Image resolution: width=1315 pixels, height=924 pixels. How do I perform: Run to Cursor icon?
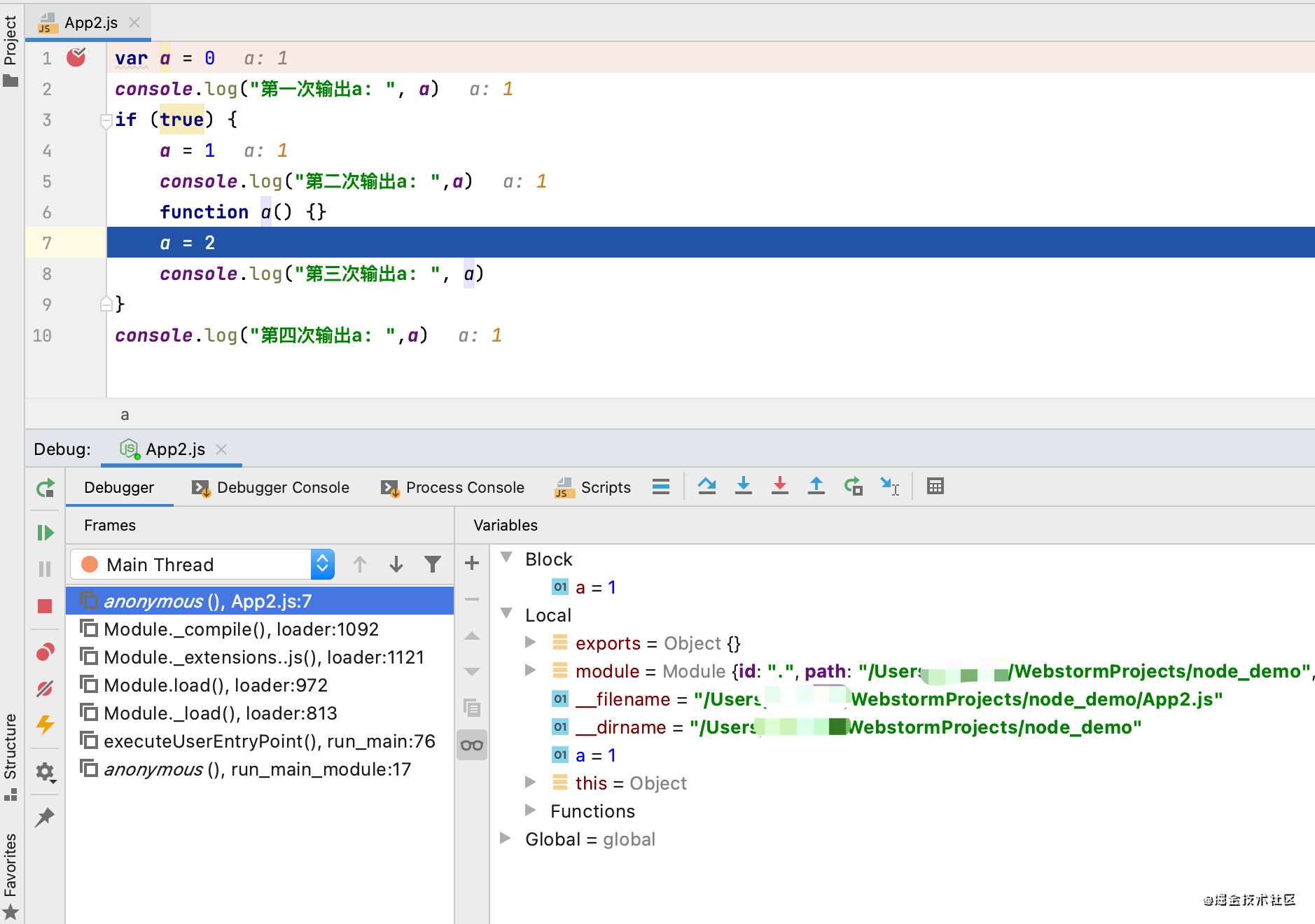(889, 486)
